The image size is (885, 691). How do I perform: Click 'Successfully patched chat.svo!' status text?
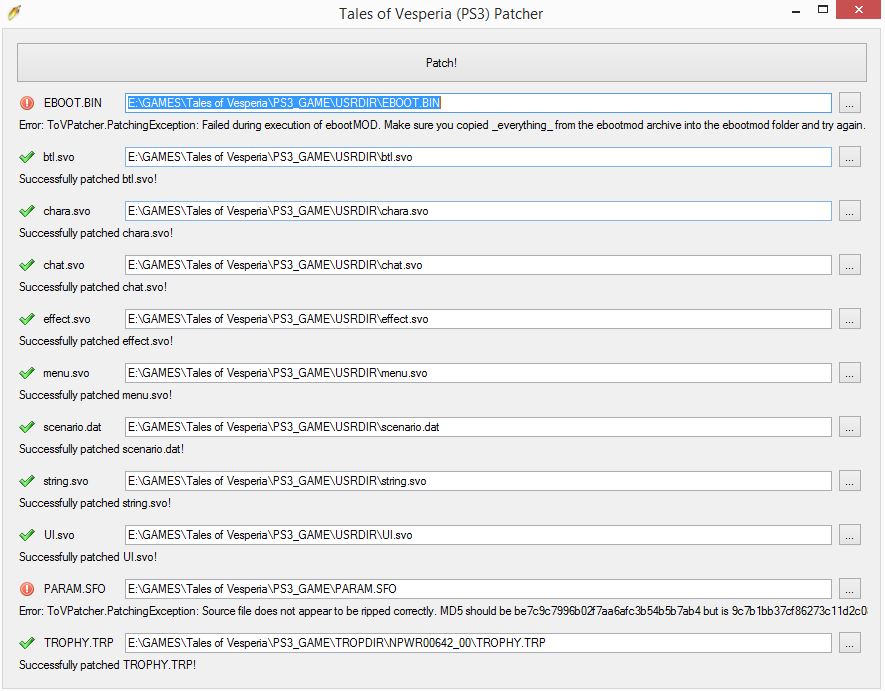coord(93,287)
